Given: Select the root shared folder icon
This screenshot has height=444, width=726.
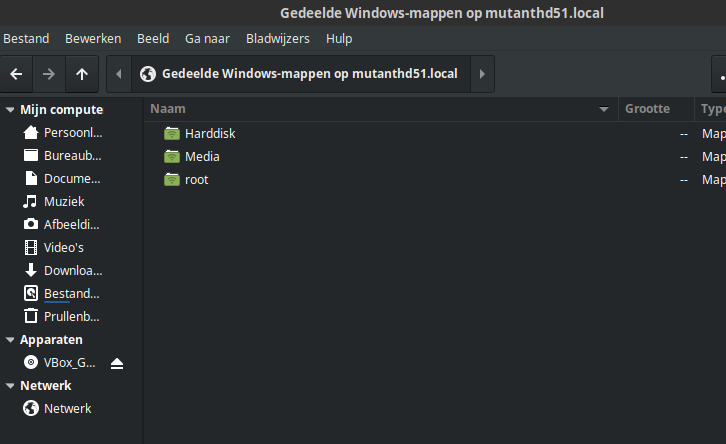Looking at the screenshot, I should pyautogui.click(x=172, y=179).
